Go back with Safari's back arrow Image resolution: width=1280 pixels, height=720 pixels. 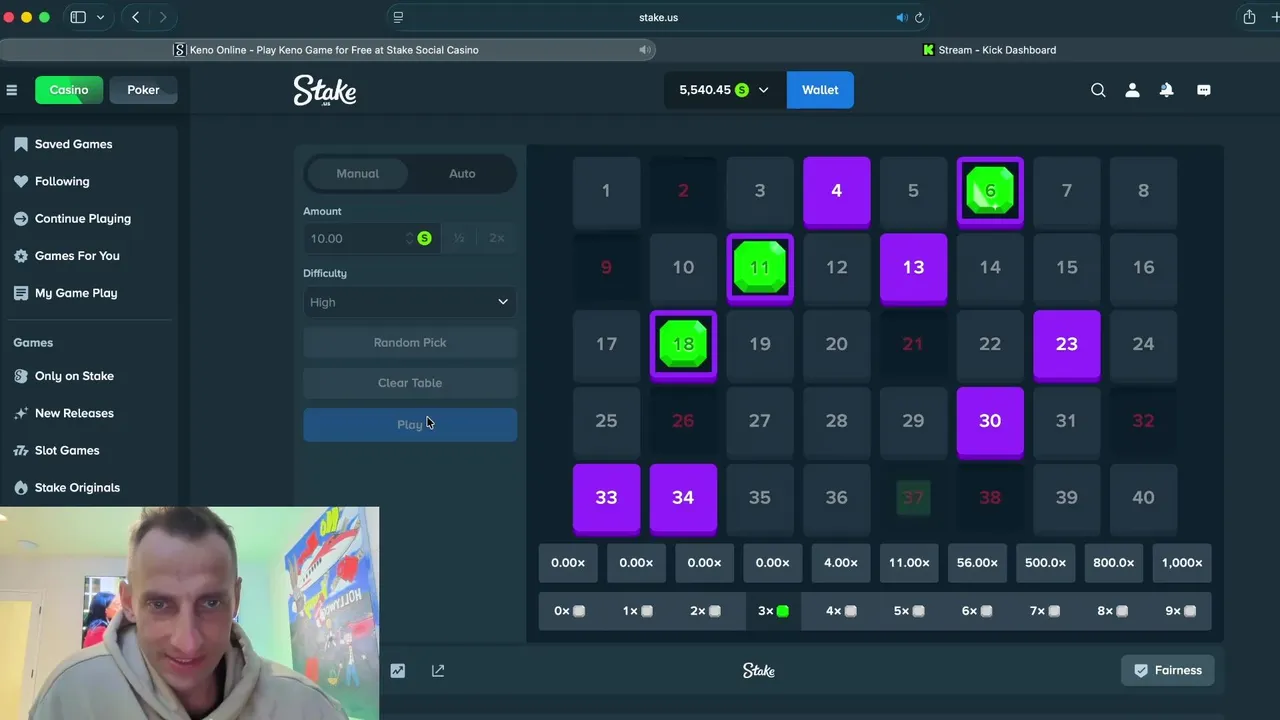[136, 17]
